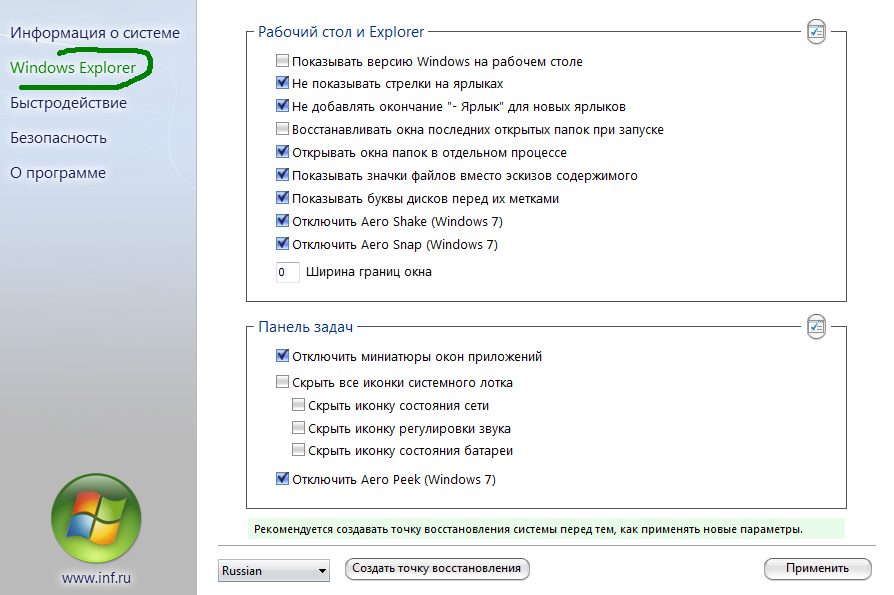Toggle Показывать значки файлов вместо эскизов
The height and width of the screenshot is (595, 894).
pyautogui.click(x=282, y=174)
